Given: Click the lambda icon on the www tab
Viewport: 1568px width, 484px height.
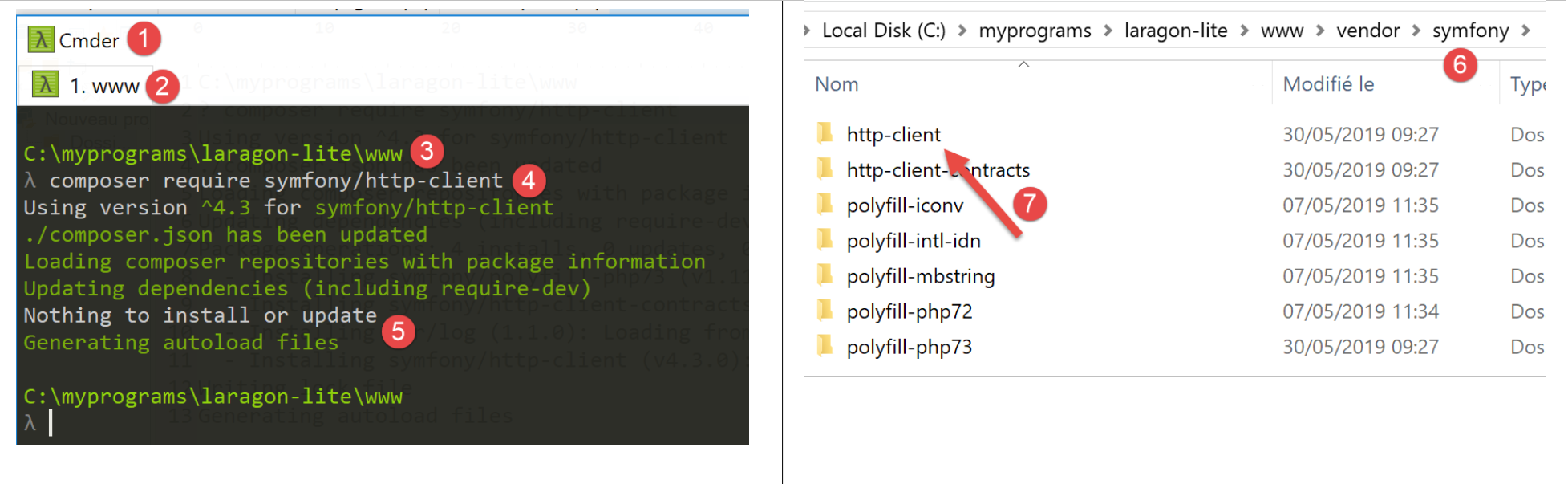Looking at the screenshot, I should (45, 84).
